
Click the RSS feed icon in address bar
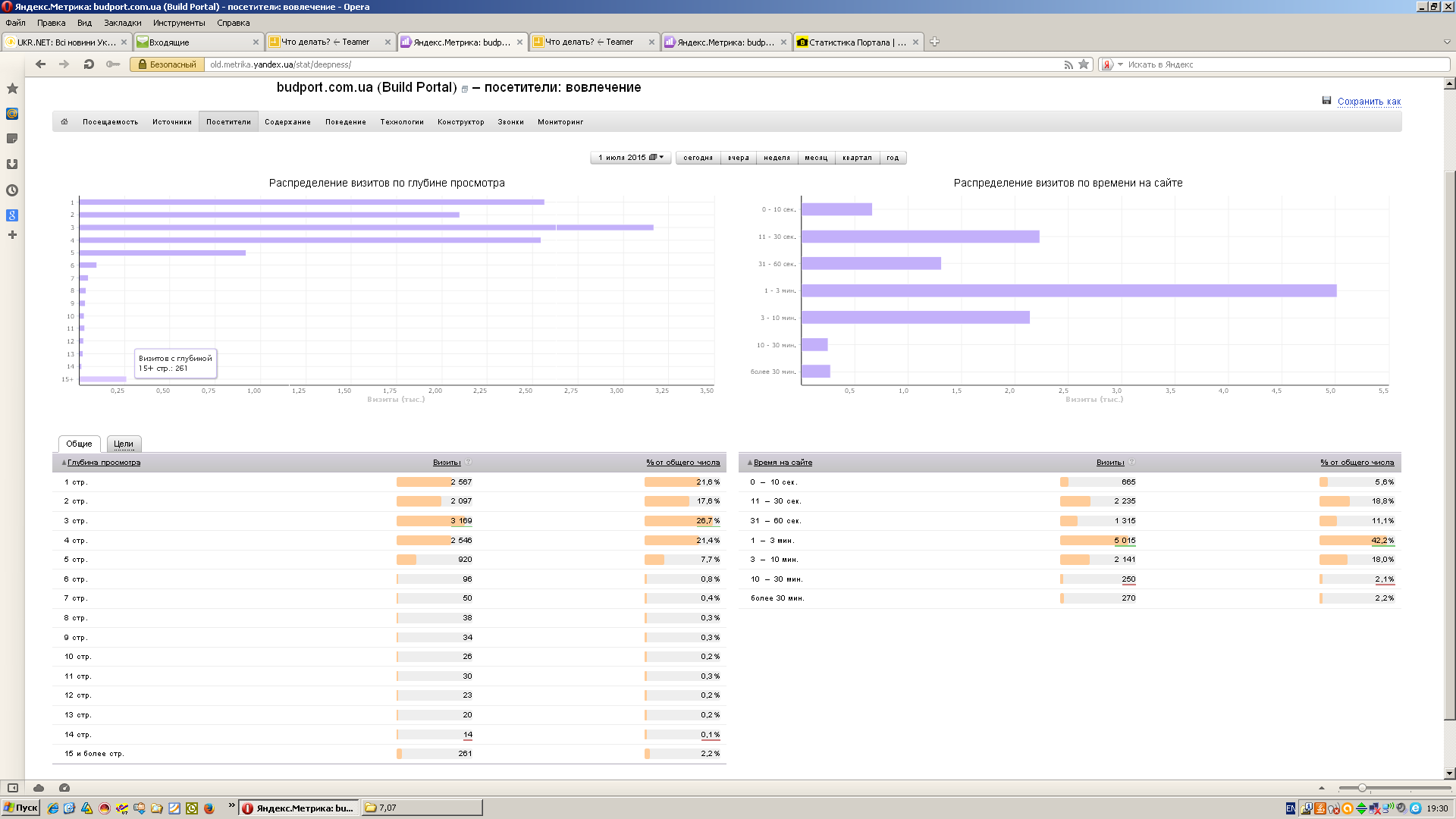pos(1068,64)
